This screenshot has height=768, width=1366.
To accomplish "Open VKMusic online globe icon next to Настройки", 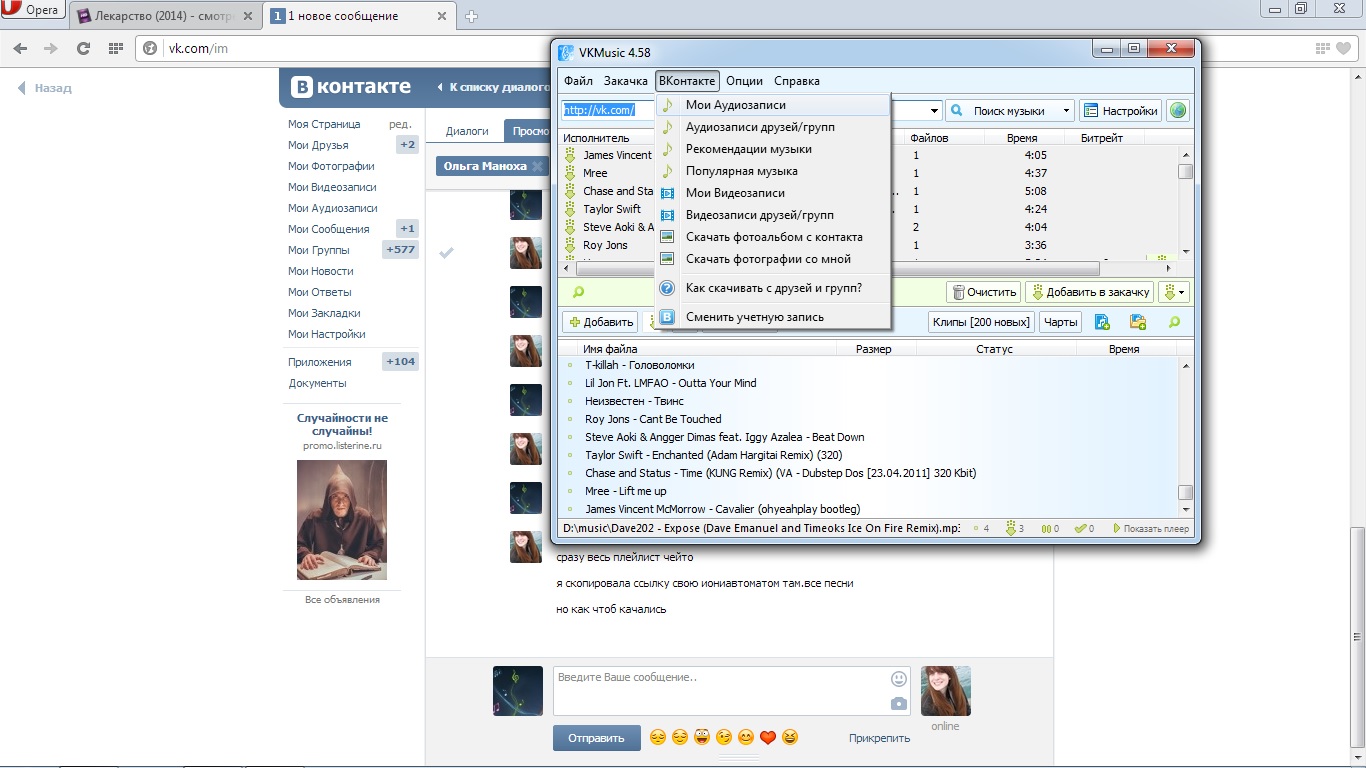I will pyautogui.click(x=1178, y=111).
